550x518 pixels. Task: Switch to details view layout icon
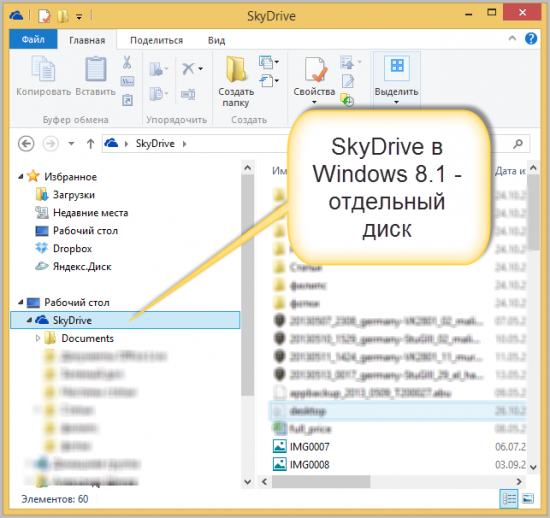(509, 498)
